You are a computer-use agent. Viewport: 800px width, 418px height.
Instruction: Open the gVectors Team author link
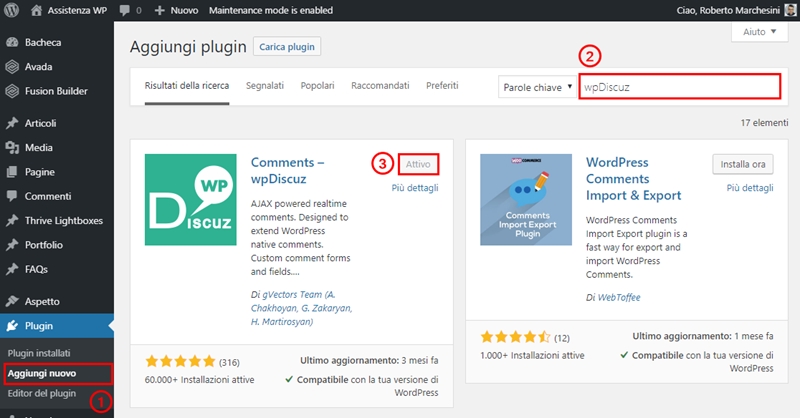coord(302,308)
